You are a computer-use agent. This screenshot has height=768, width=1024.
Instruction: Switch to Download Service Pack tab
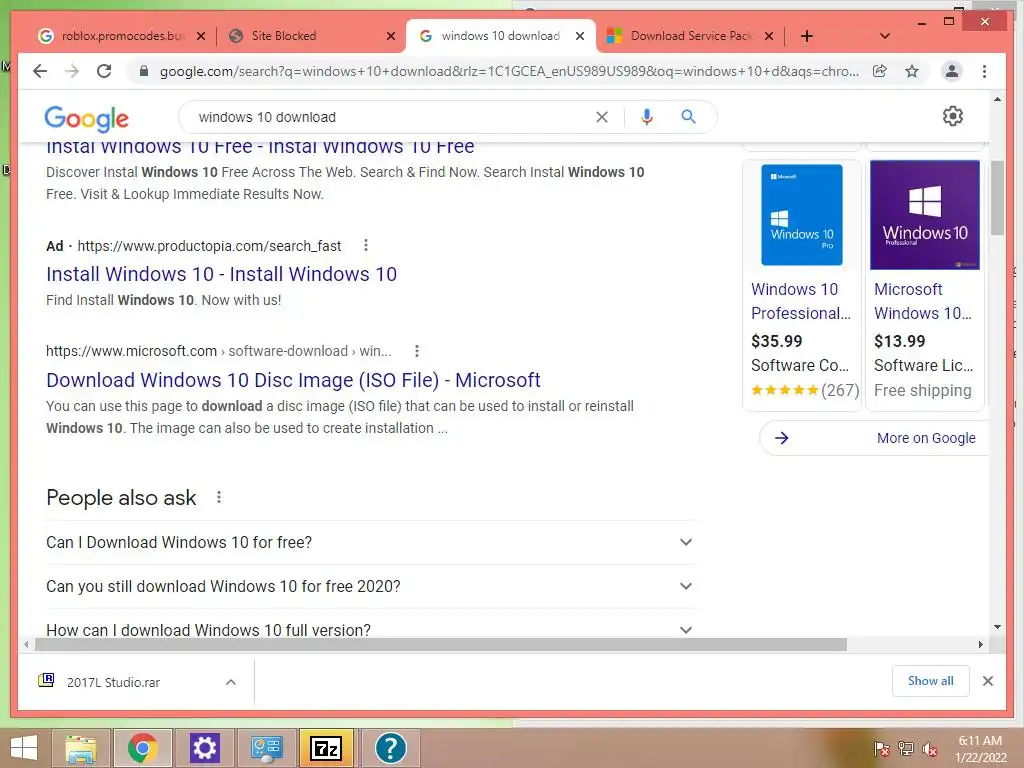pos(689,36)
